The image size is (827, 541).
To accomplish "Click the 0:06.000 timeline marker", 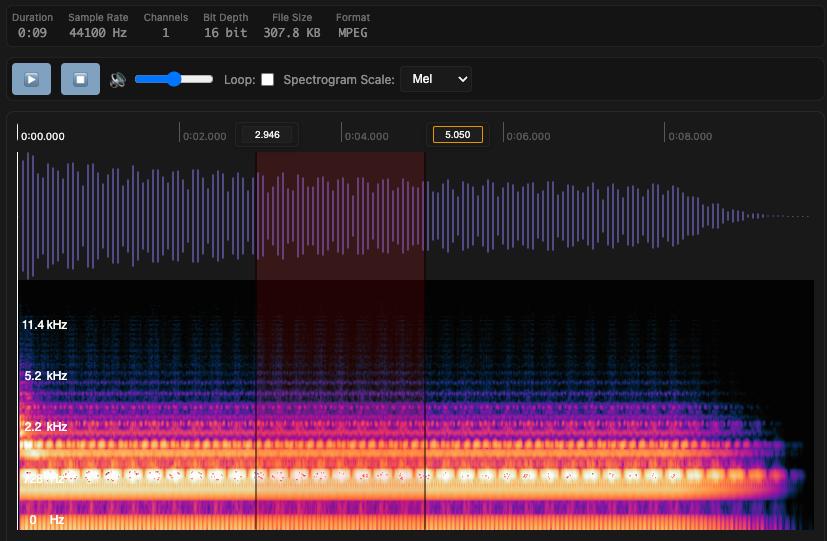I will pos(528,136).
